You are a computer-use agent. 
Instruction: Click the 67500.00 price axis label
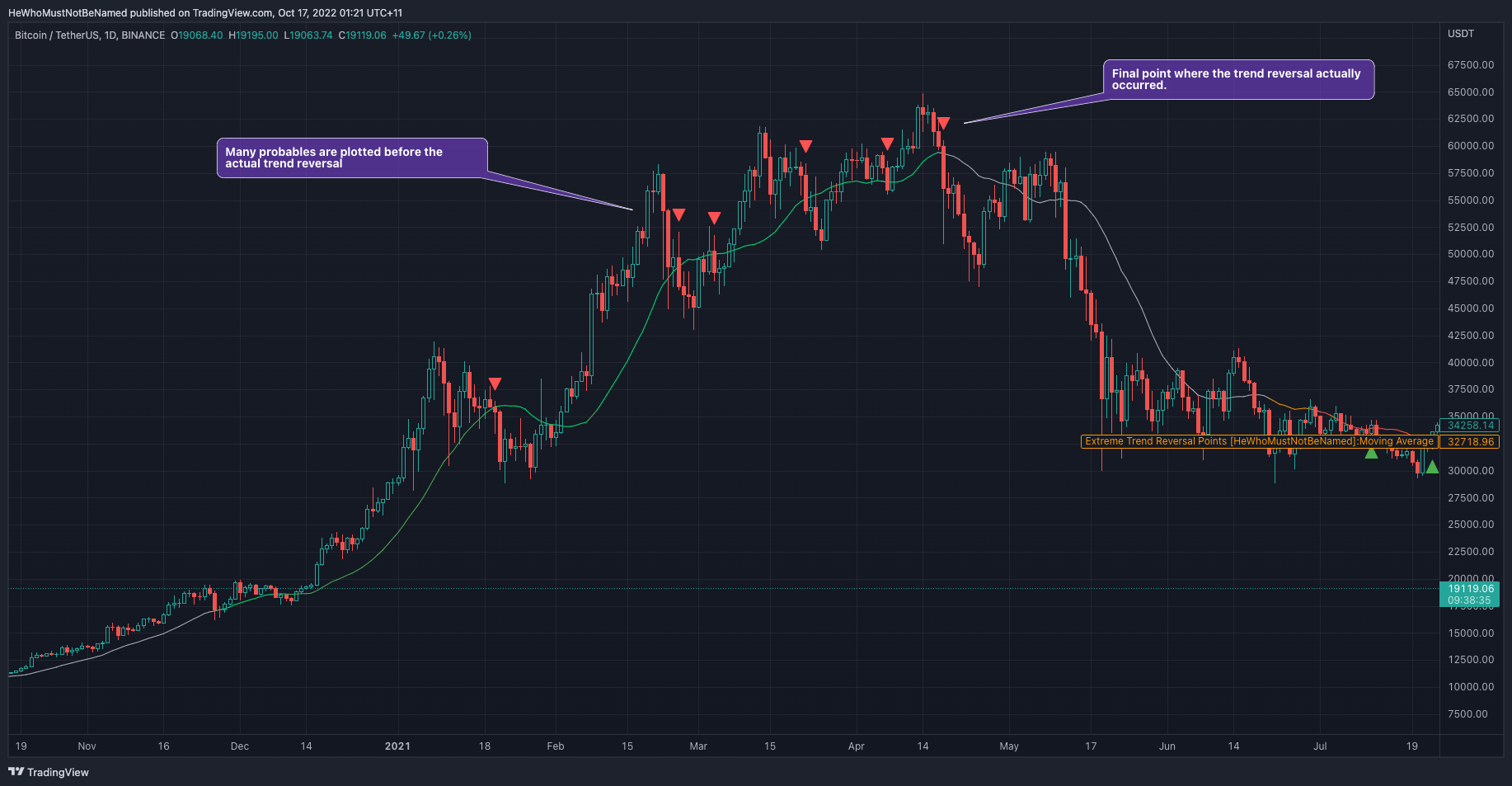click(x=1471, y=65)
